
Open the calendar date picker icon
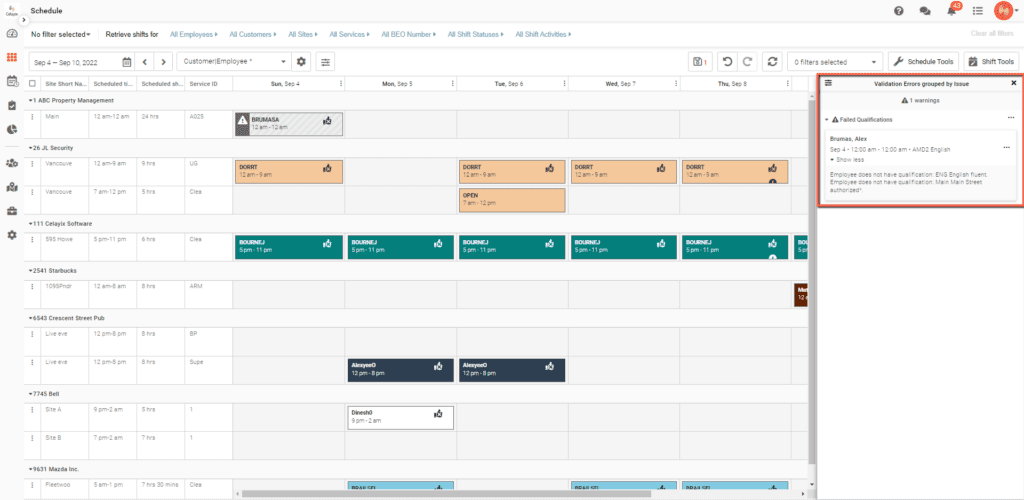click(x=126, y=62)
